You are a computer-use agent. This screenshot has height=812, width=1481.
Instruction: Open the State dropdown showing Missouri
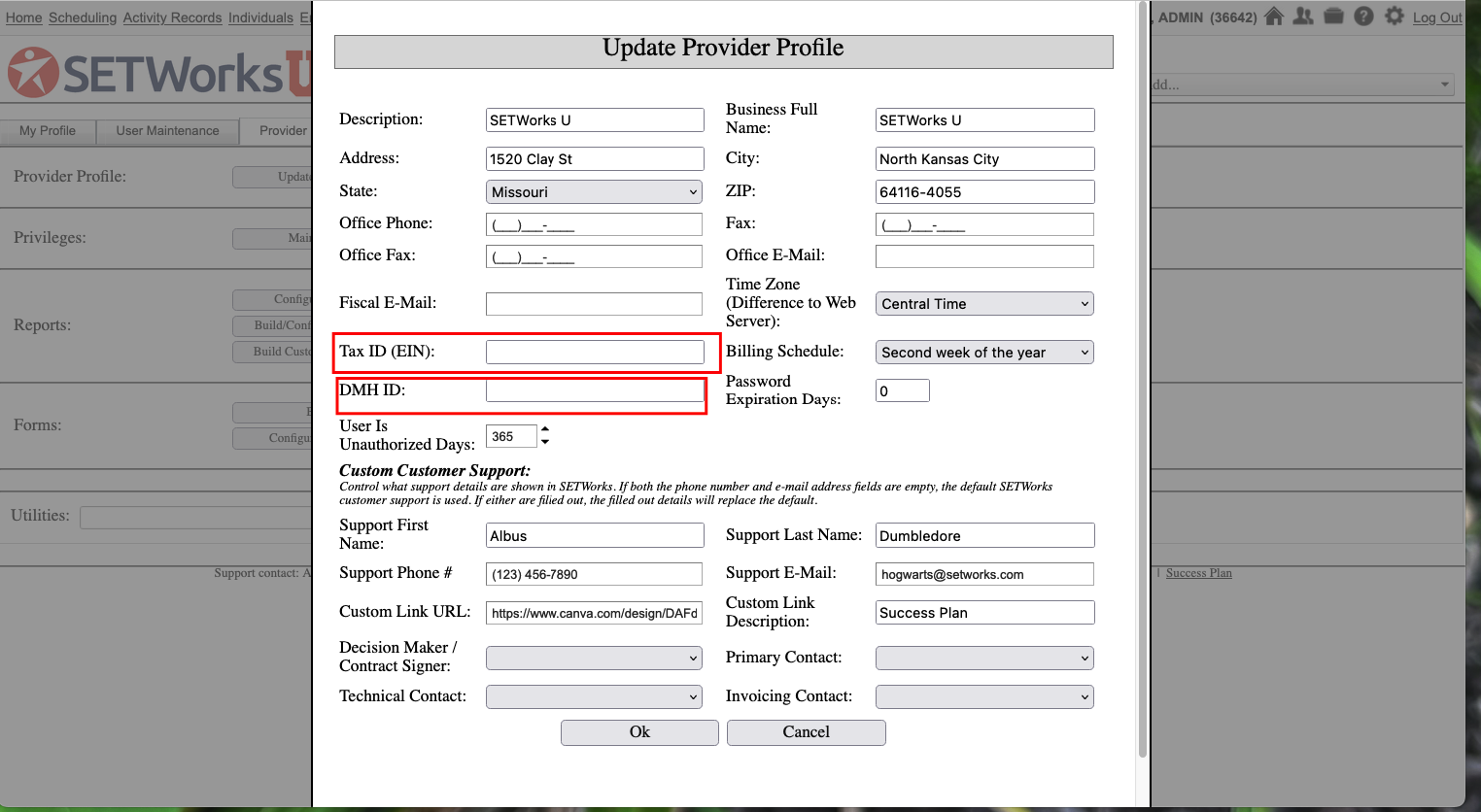coord(595,192)
